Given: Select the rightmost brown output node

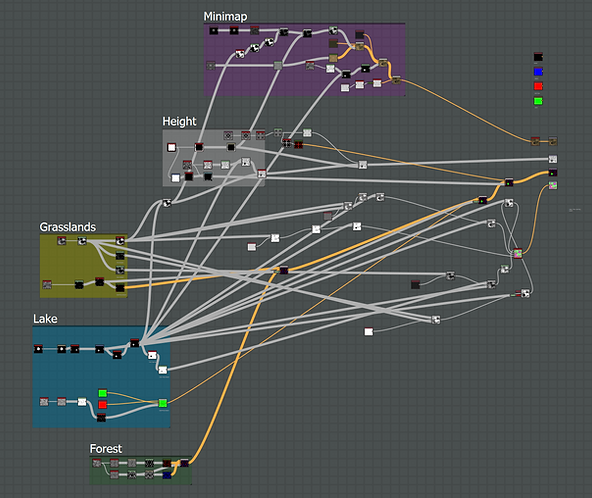Looking at the screenshot, I should tap(553, 141).
